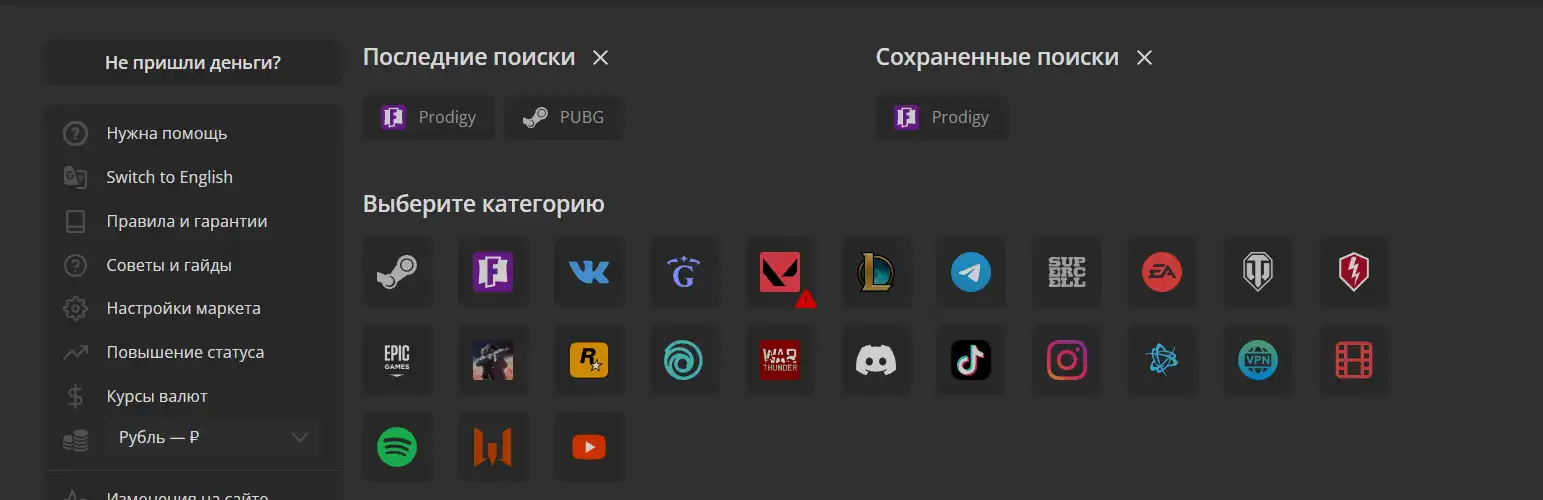
Task: Clear the Последние поиски list
Action: (x=600, y=58)
